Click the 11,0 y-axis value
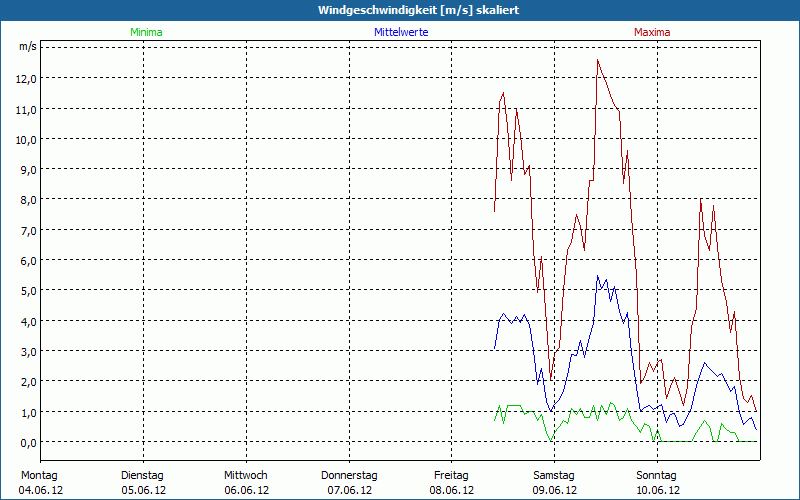Image resolution: width=800 pixels, height=500 pixels. point(28,109)
